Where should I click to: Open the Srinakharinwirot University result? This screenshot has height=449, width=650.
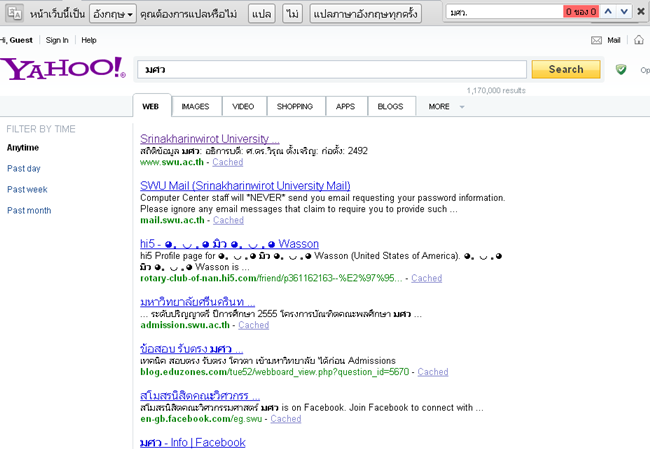point(210,139)
